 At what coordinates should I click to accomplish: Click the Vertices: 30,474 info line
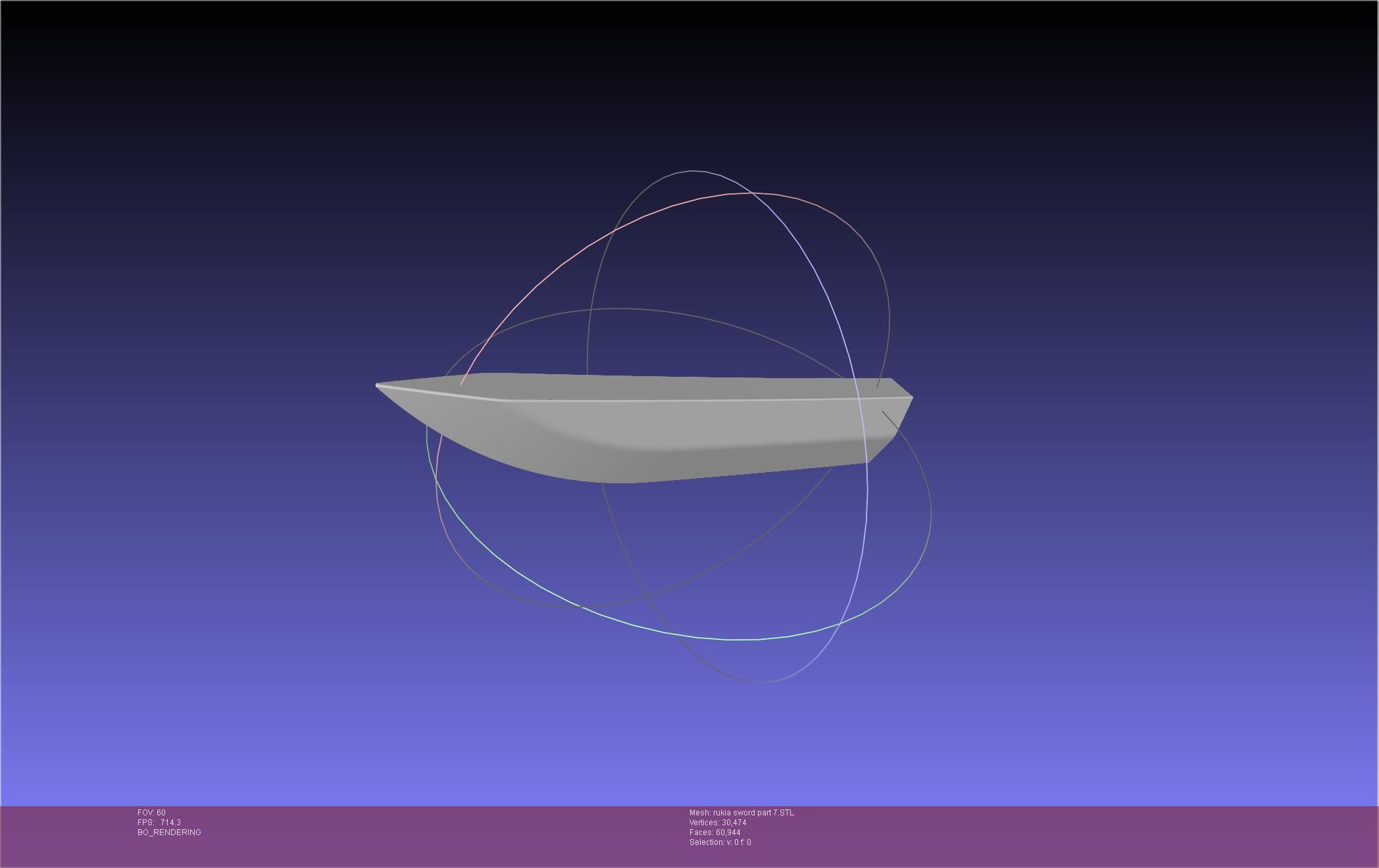pos(718,823)
